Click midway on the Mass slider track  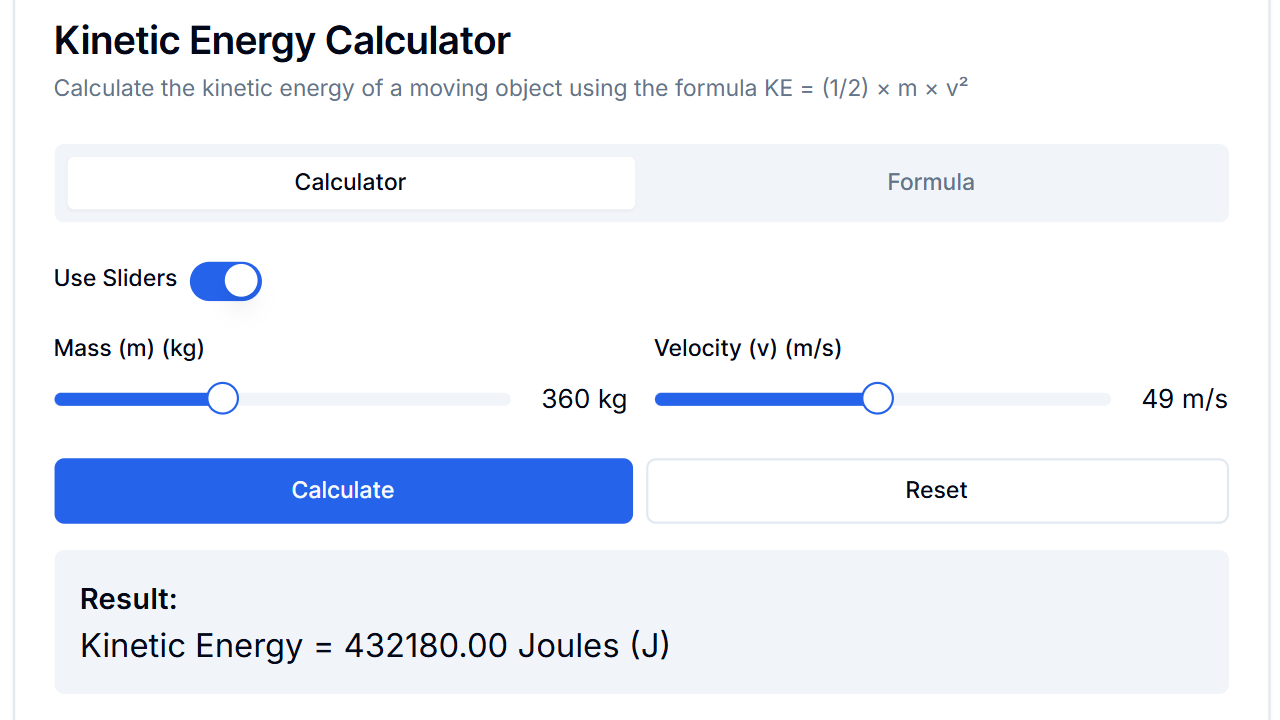pos(282,398)
